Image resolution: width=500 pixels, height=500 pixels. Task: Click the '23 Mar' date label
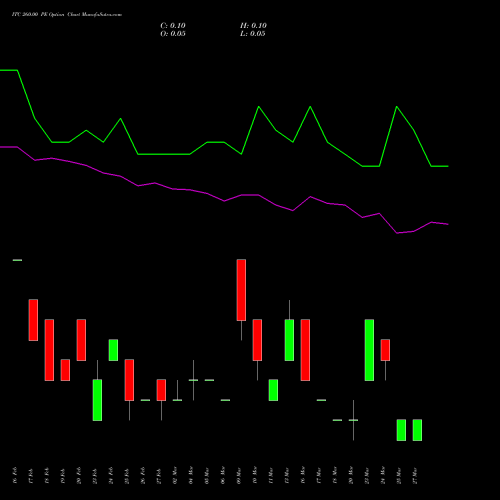367,475
